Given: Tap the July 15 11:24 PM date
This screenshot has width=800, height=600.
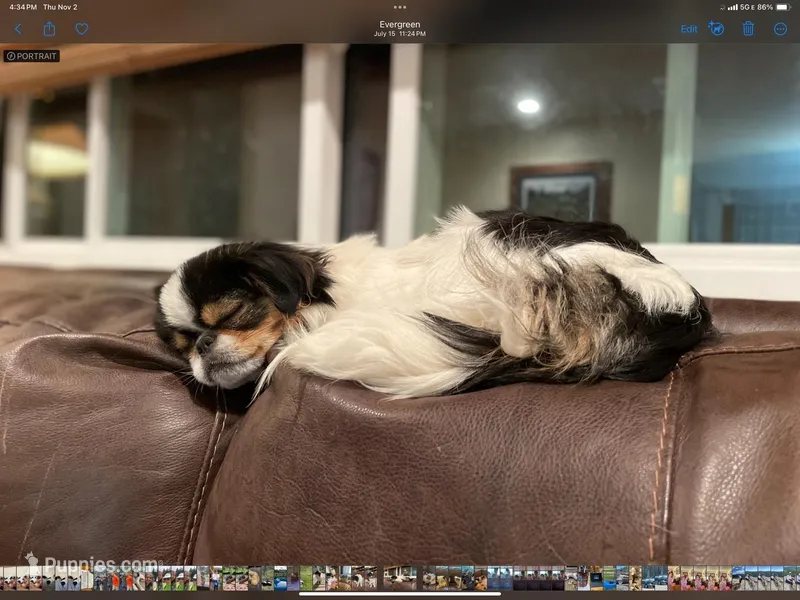Looking at the screenshot, I should click(x=400, y=34).
